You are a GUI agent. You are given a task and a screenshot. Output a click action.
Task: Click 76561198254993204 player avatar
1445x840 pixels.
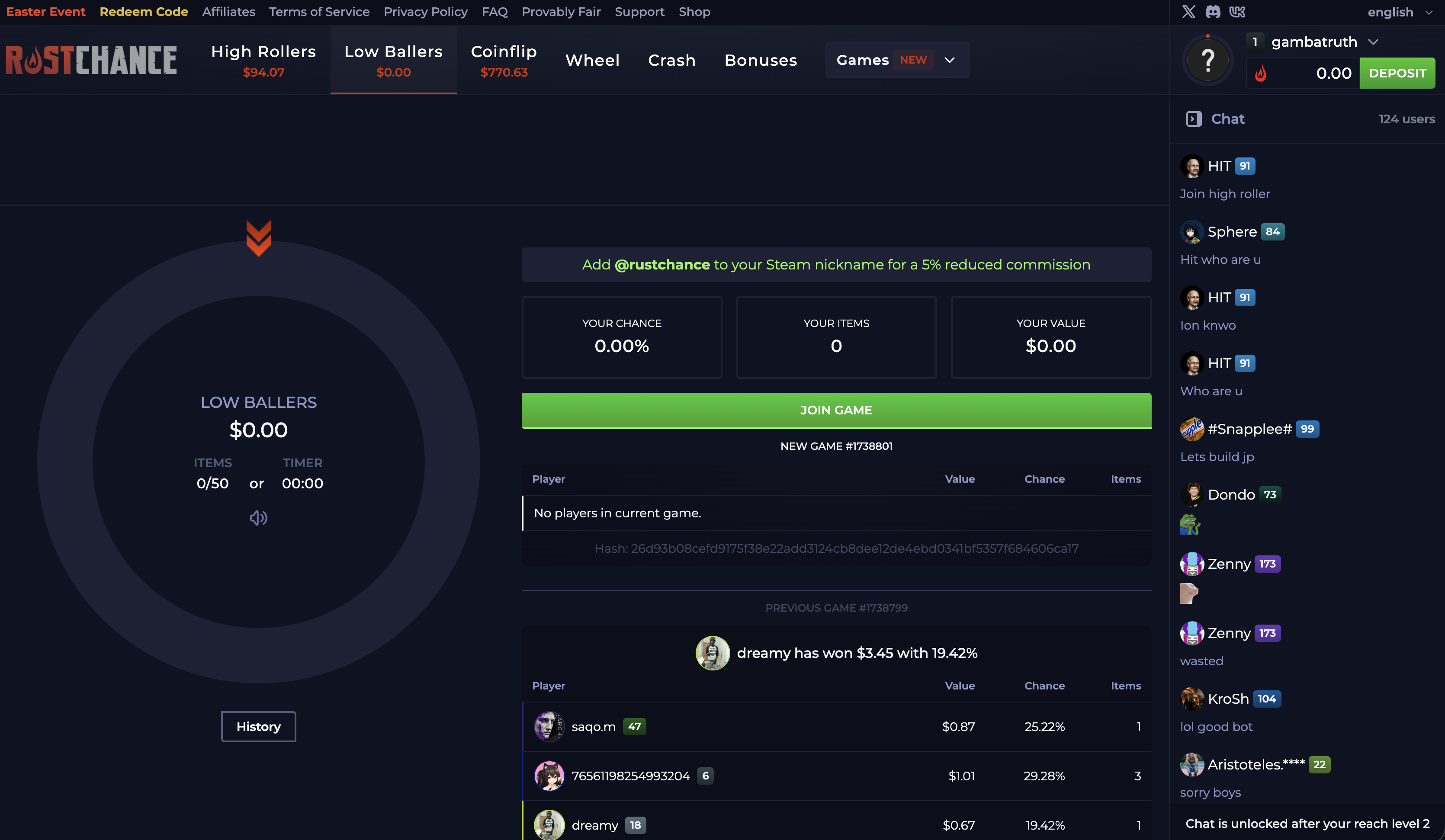[549, 776]
